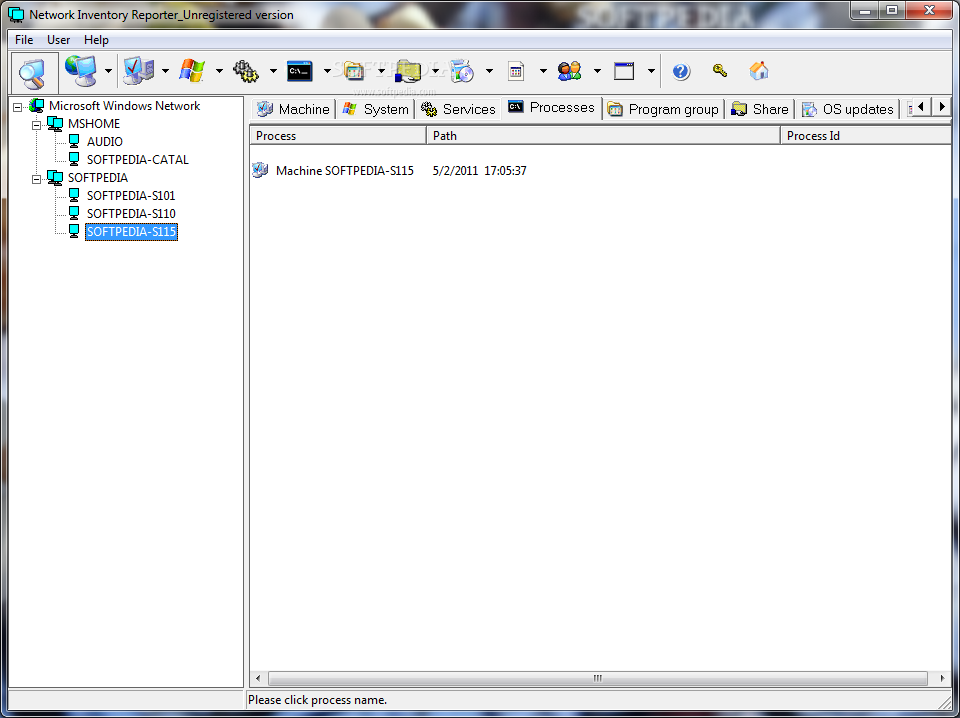The width and height of the screenshot is (960, 718).
Task: Collapse the SOFTPEDIA workgroup node
Action: [x=37, y=179]
